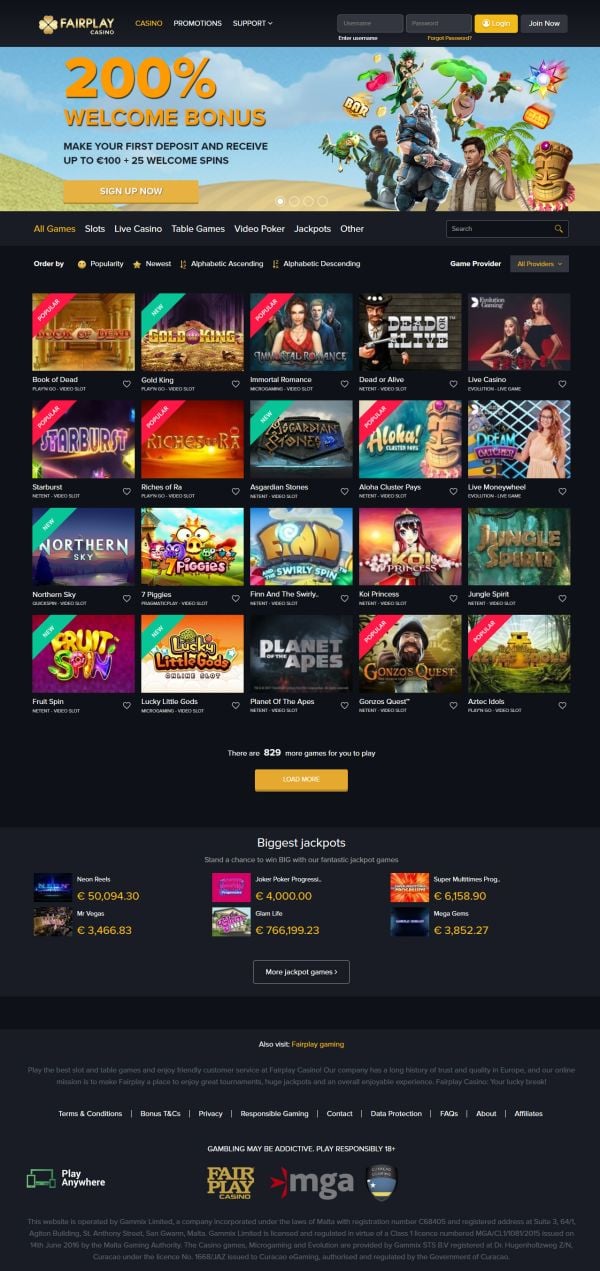This screenshot has width=600, height=1271.
Task: Select the second banner carousel dot
Action: tap(294, 201)
